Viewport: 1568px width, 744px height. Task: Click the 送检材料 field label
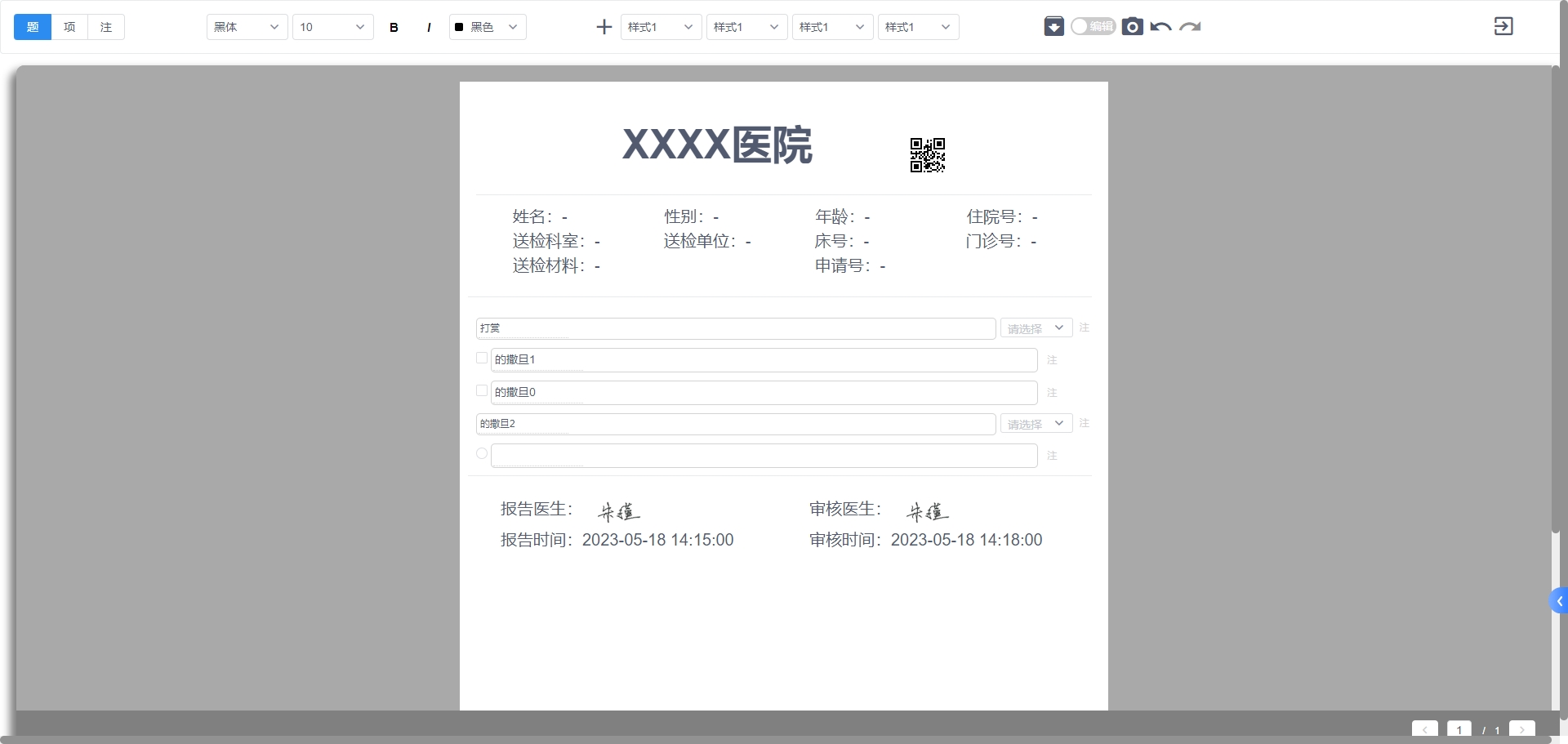click(x=549, y=265)
